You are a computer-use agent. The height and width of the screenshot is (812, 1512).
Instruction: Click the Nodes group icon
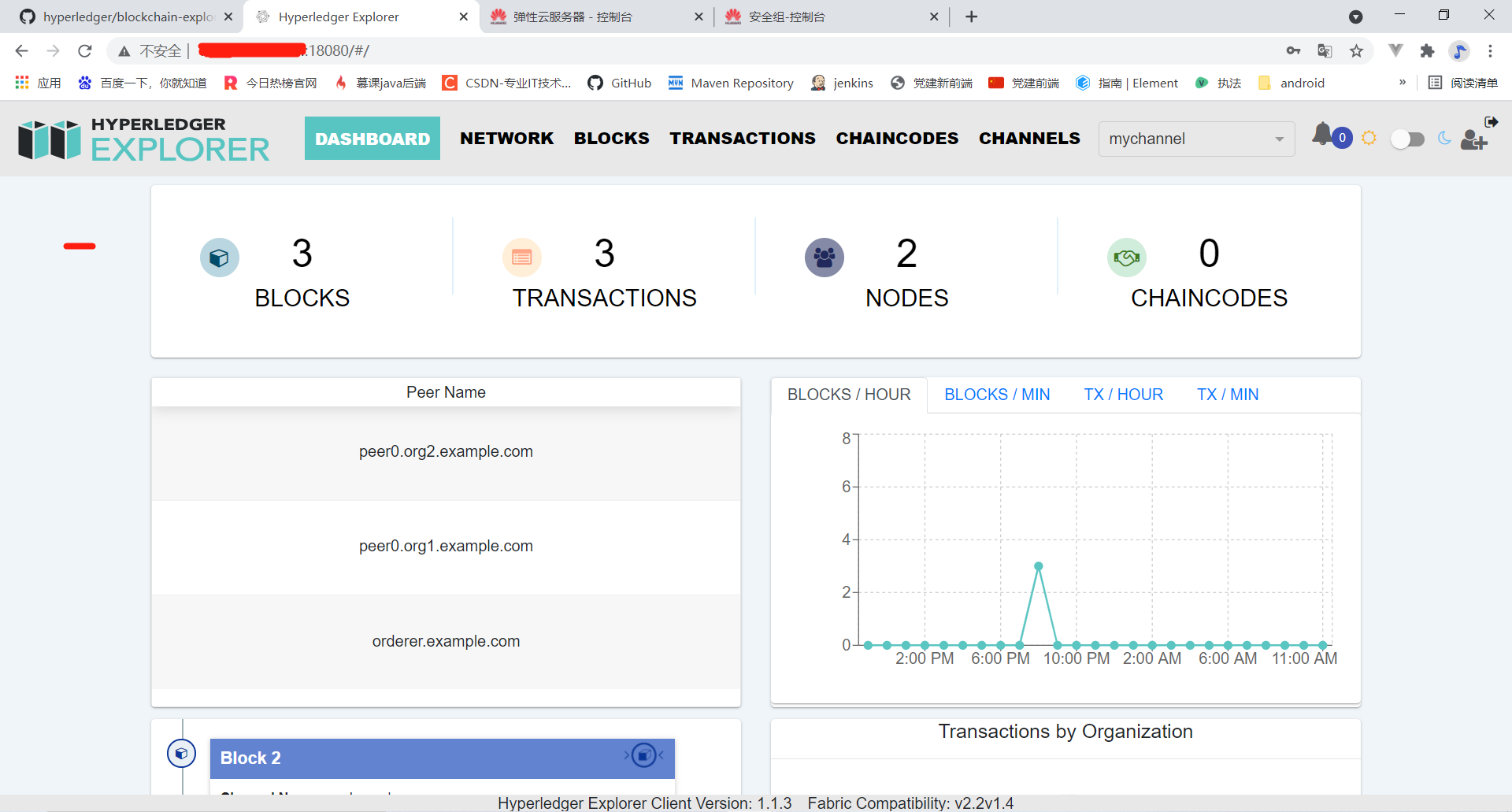pyautogui.click(x=824, y=257)
